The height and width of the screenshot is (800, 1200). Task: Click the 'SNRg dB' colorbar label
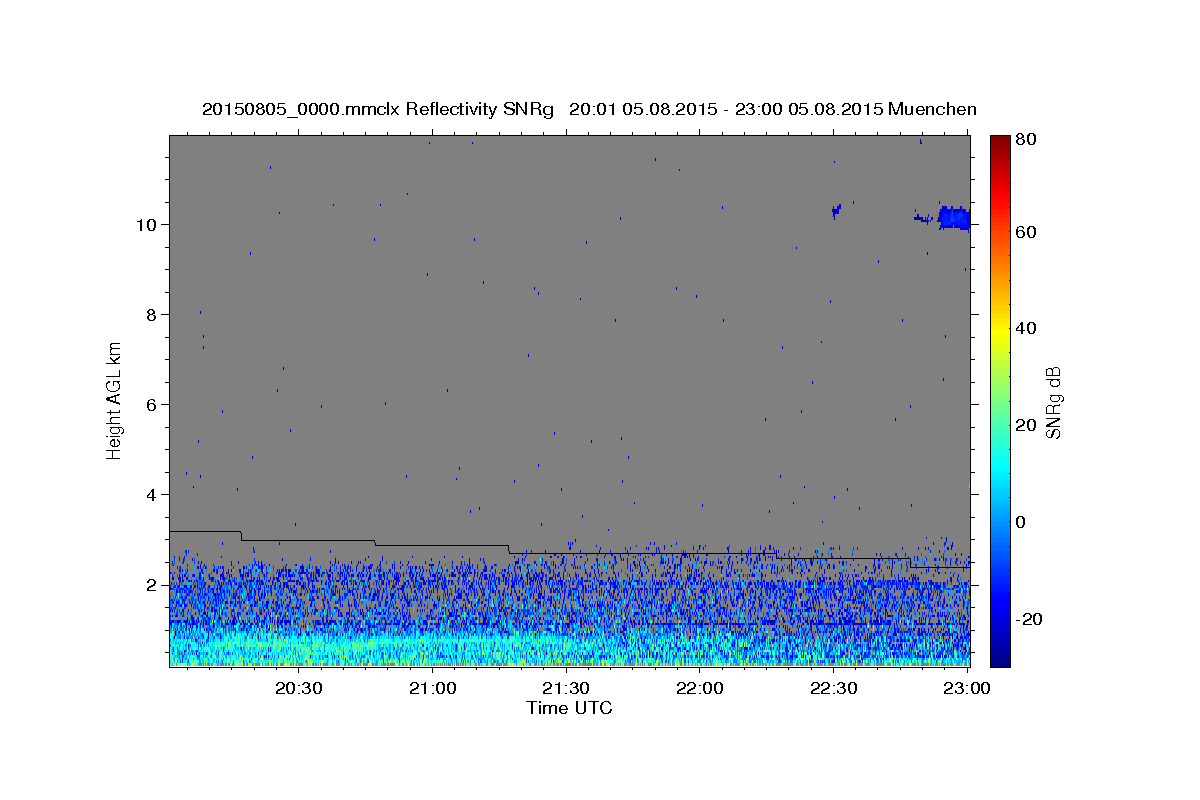(x=1053, y=402)
